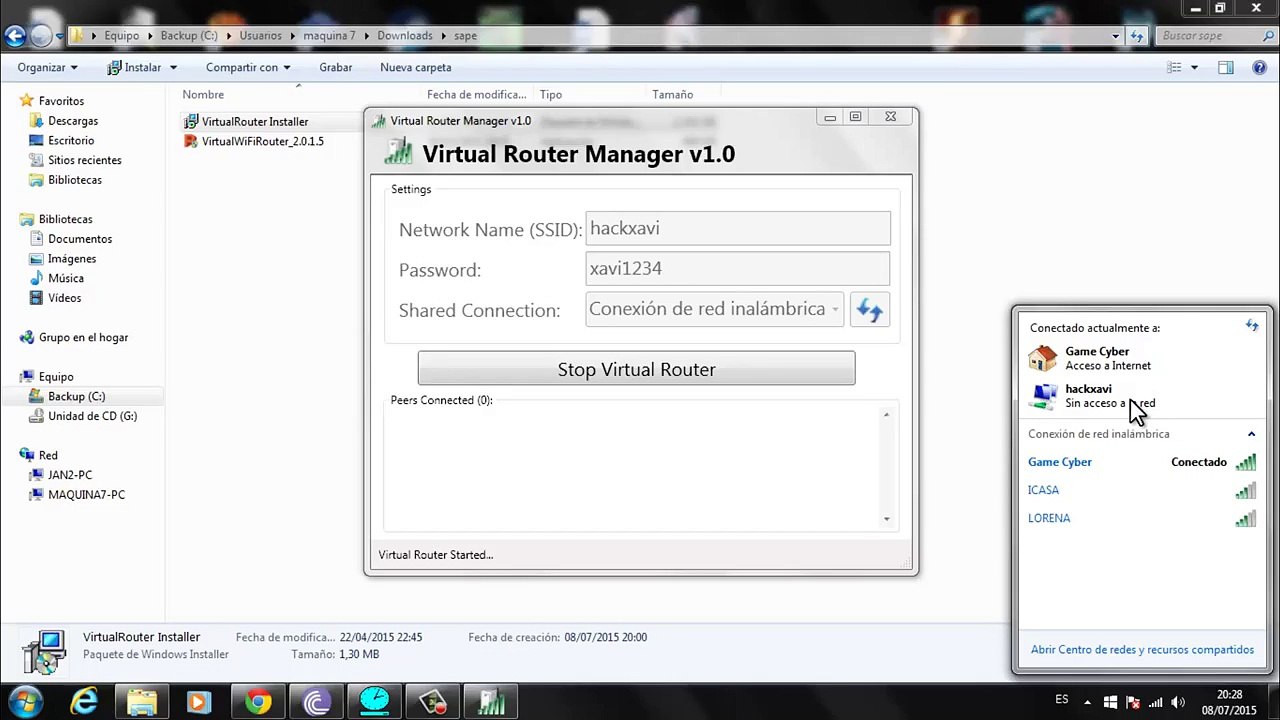Click the Usuarios breadcrumb in address bar
The image size is (1280, 720).
point(260,36)
